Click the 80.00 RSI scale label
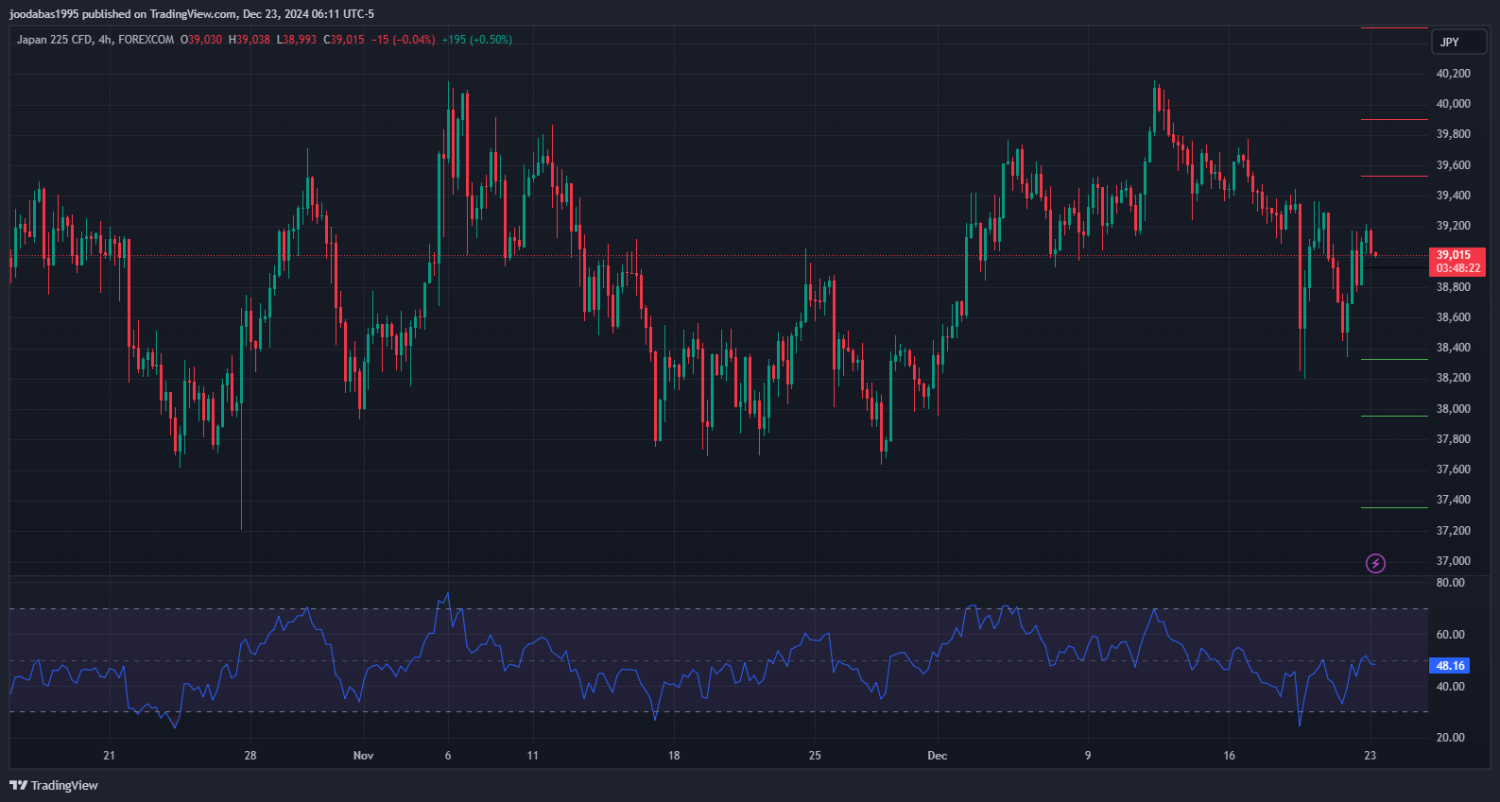Image resolution: width=1500 pixels, height=802 pixels. pyautogui.click(x=1450, y=582)
